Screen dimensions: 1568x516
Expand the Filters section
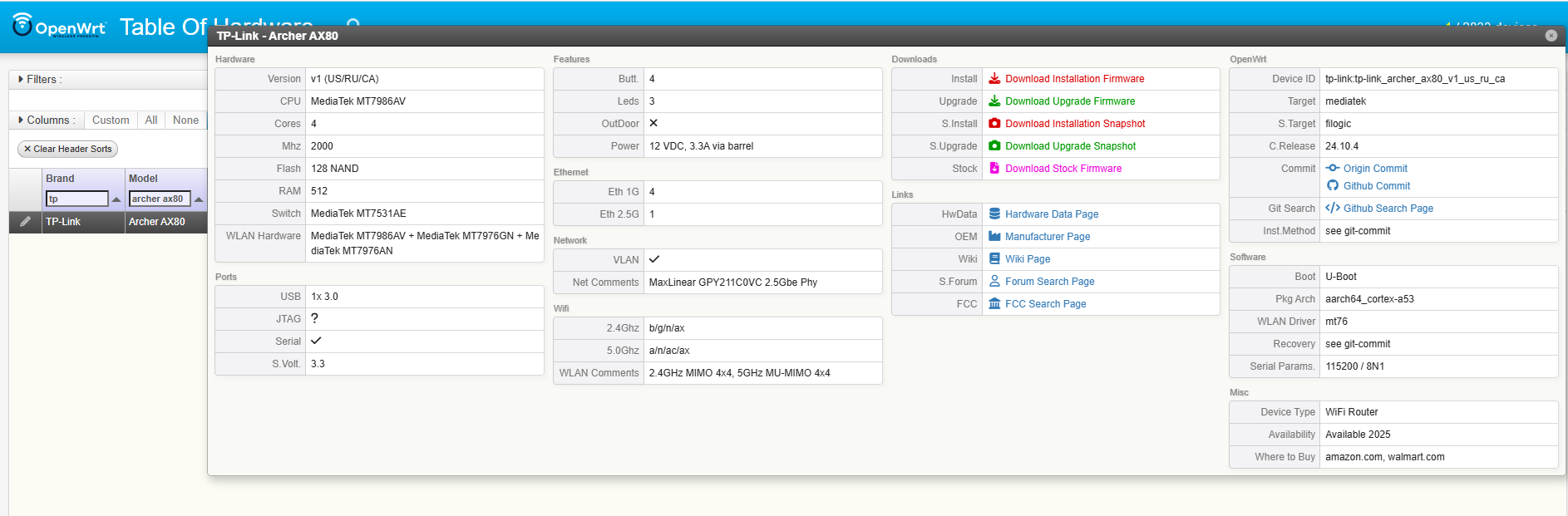click(x=40, y=80)
